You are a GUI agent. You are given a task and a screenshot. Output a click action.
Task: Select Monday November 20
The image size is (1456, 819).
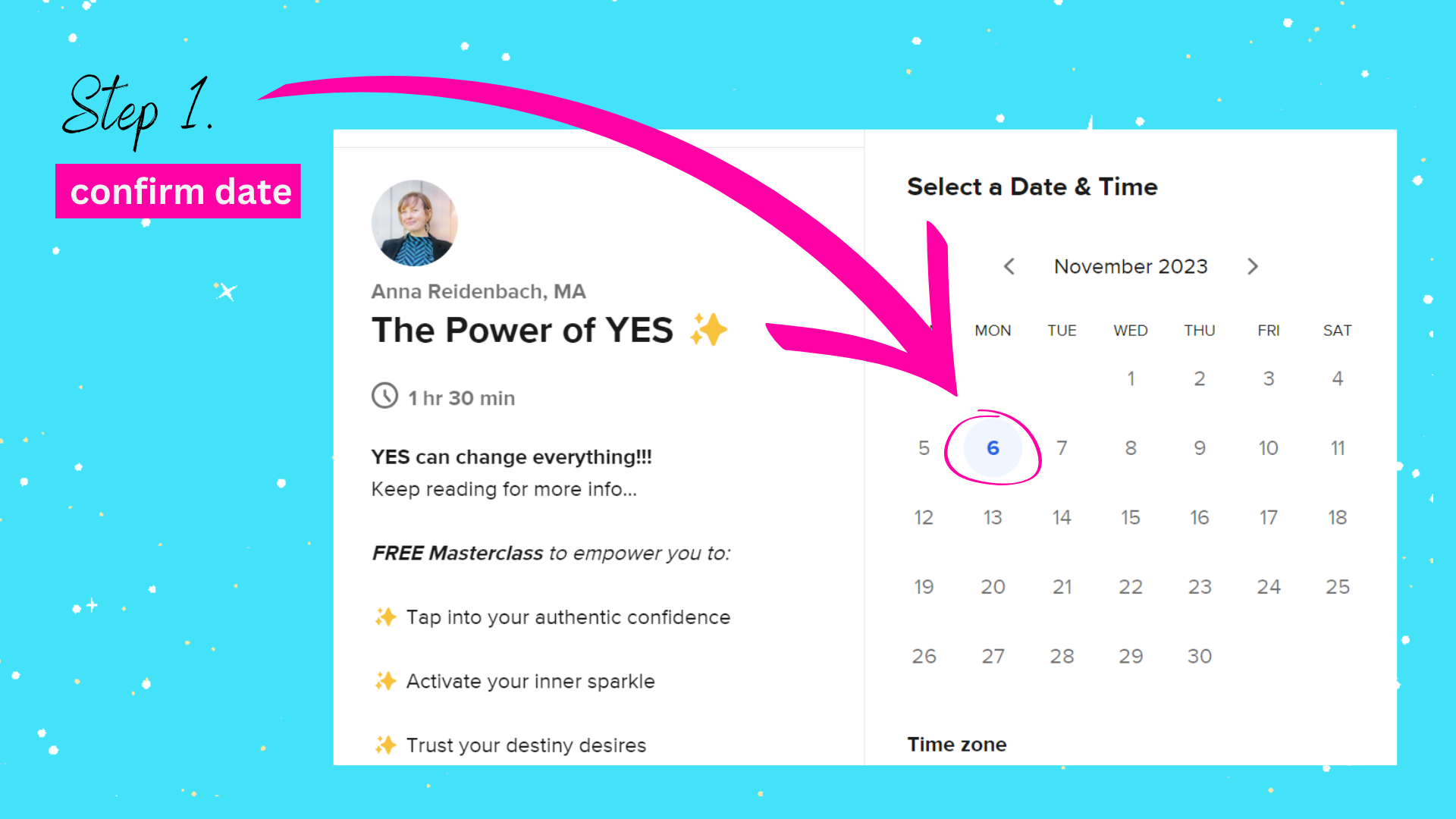993,586
